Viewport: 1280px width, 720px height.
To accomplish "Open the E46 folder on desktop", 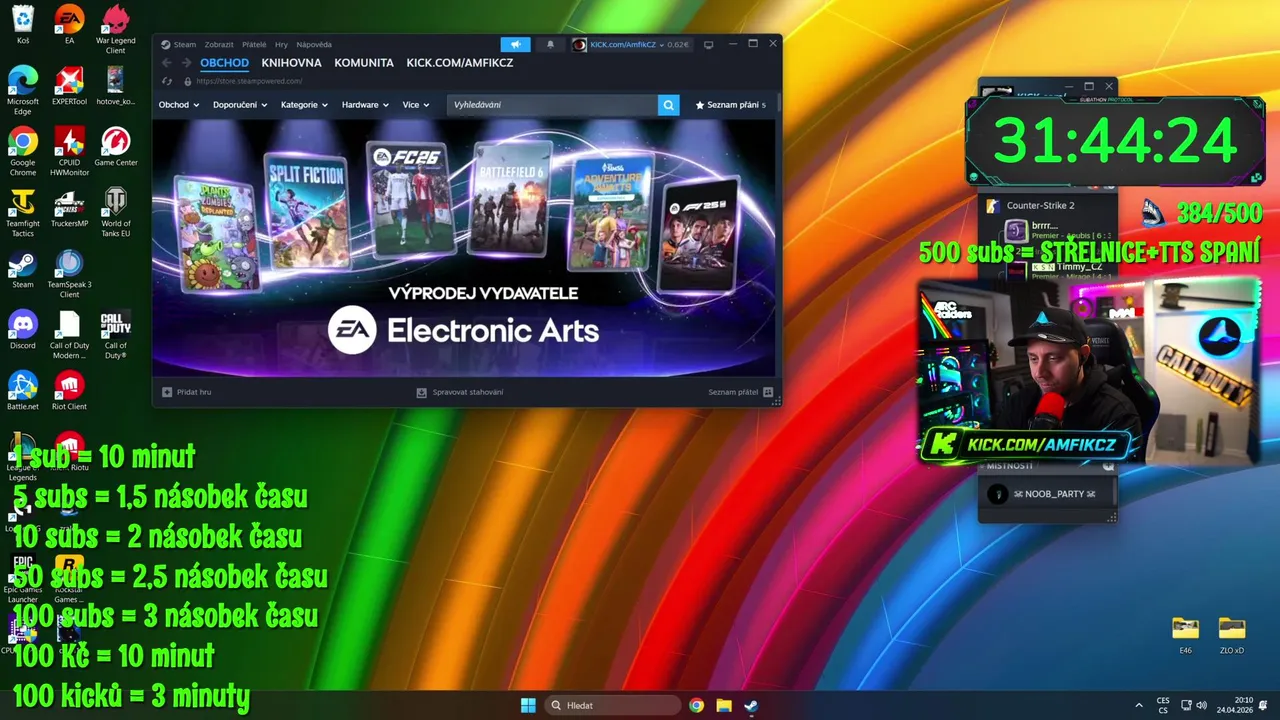I will [1185, 635].
